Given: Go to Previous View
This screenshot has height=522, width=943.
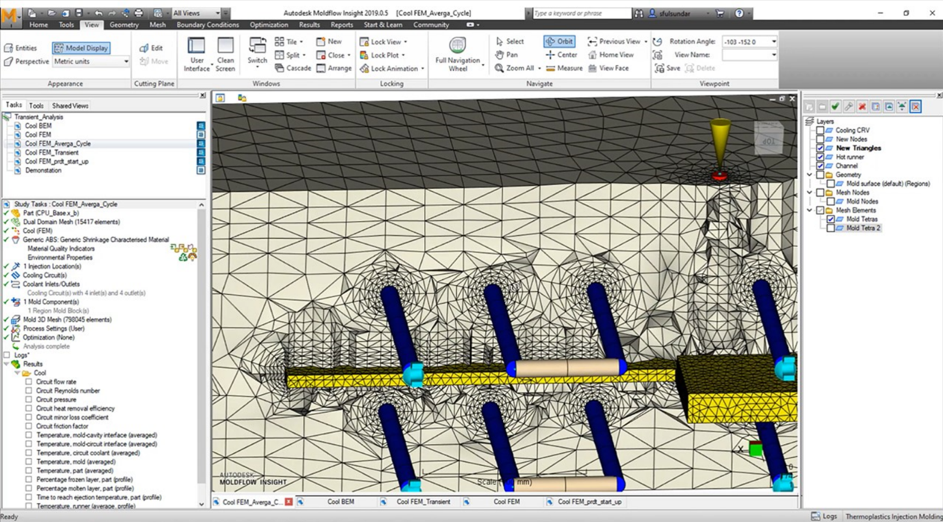Looking at the screenshot, I should click(615, 41).
